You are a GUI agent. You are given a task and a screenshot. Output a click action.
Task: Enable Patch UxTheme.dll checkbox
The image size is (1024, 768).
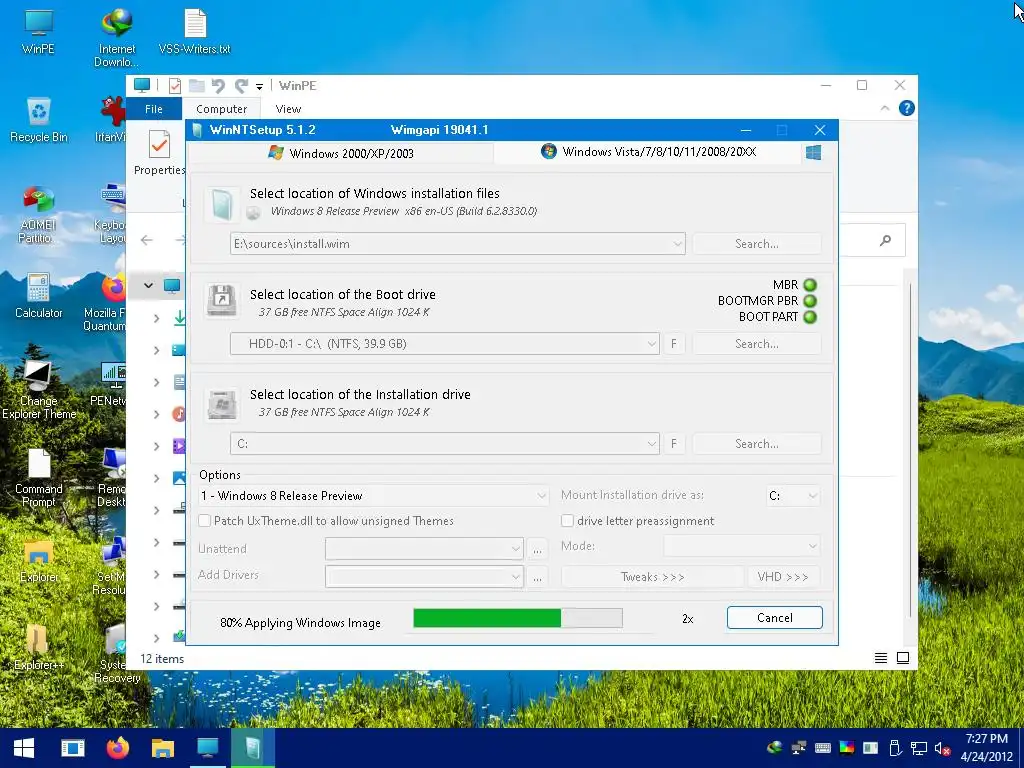tap(204, 520)
